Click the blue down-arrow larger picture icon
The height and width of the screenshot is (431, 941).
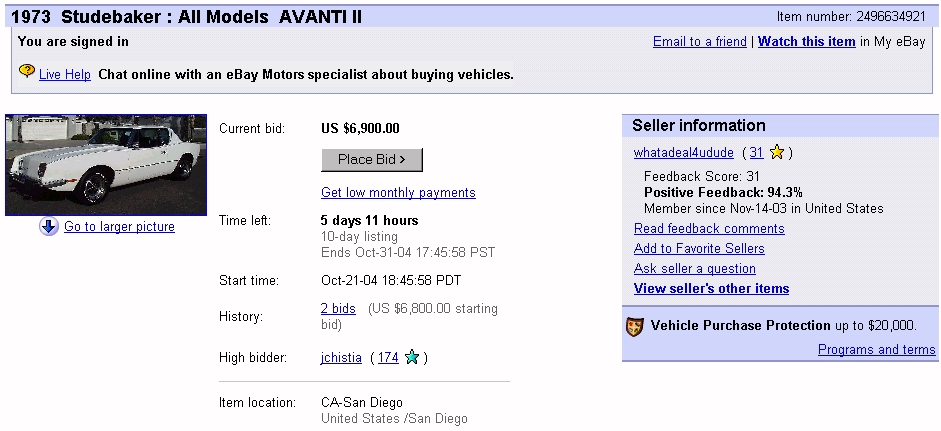tap(49, 227)
